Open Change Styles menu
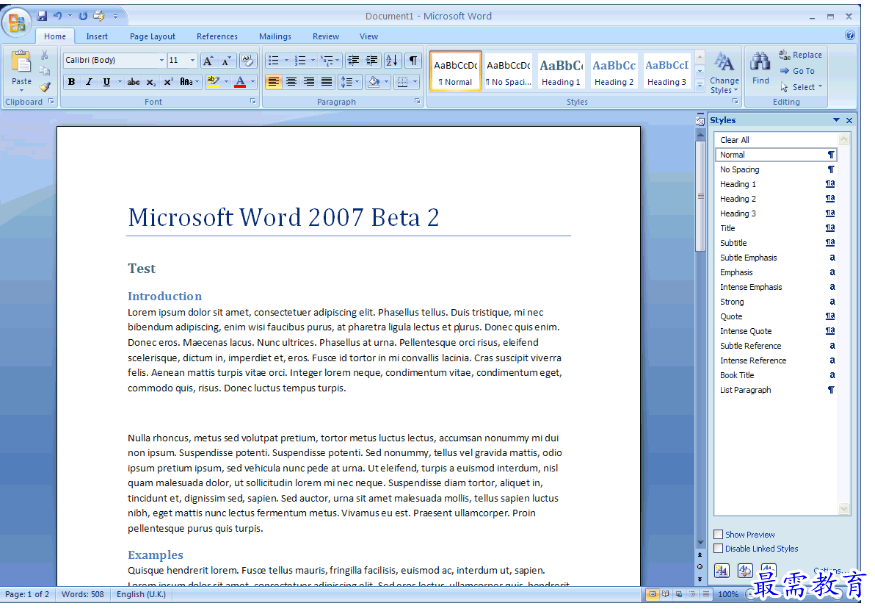The image size is (875, 616). [x=724, y=73]
